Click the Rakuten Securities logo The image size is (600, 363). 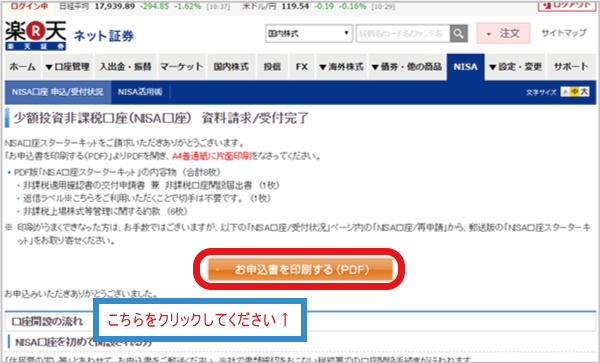[x=36, y=36]
